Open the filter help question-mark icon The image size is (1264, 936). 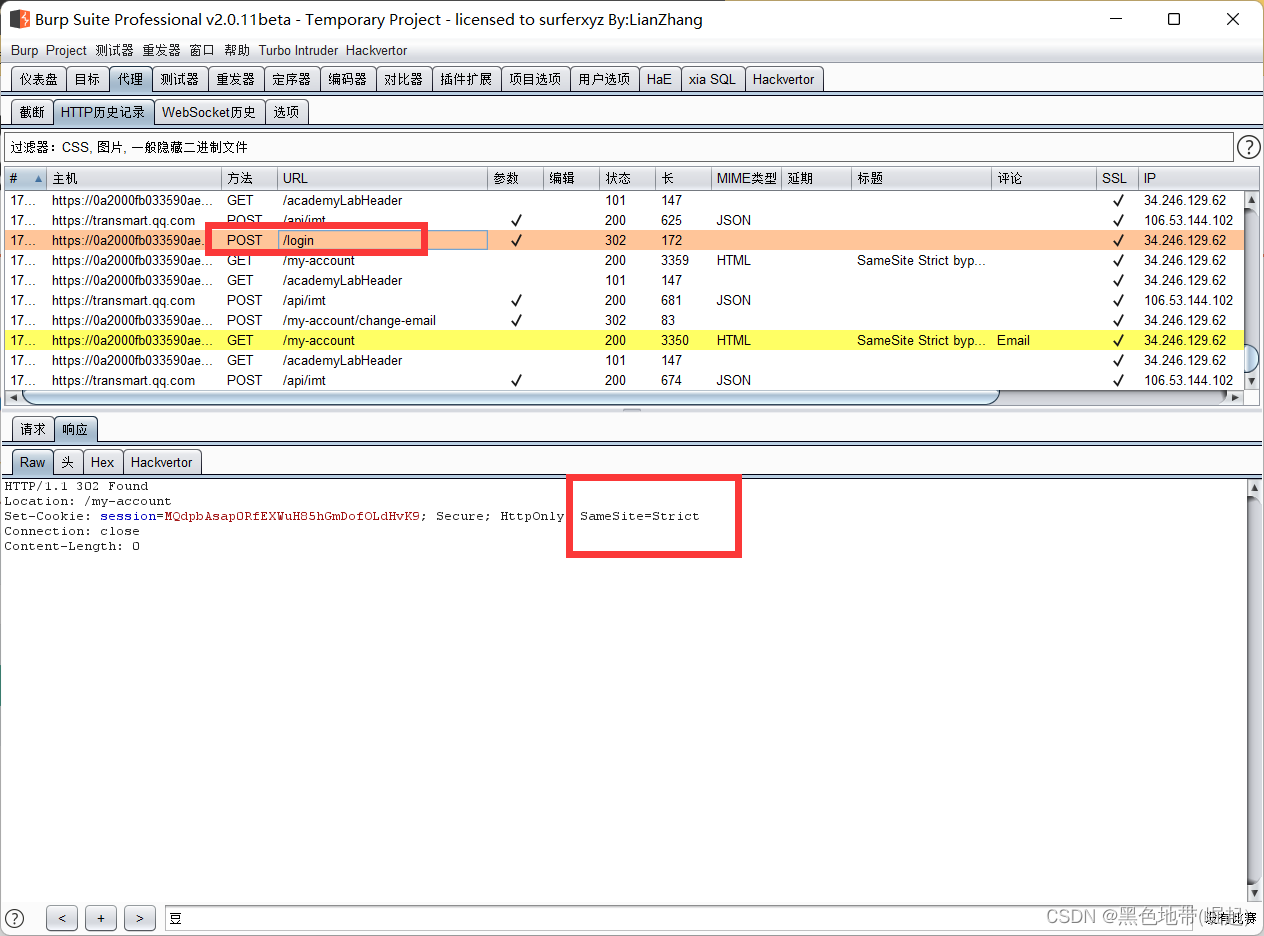[1249, 148]
